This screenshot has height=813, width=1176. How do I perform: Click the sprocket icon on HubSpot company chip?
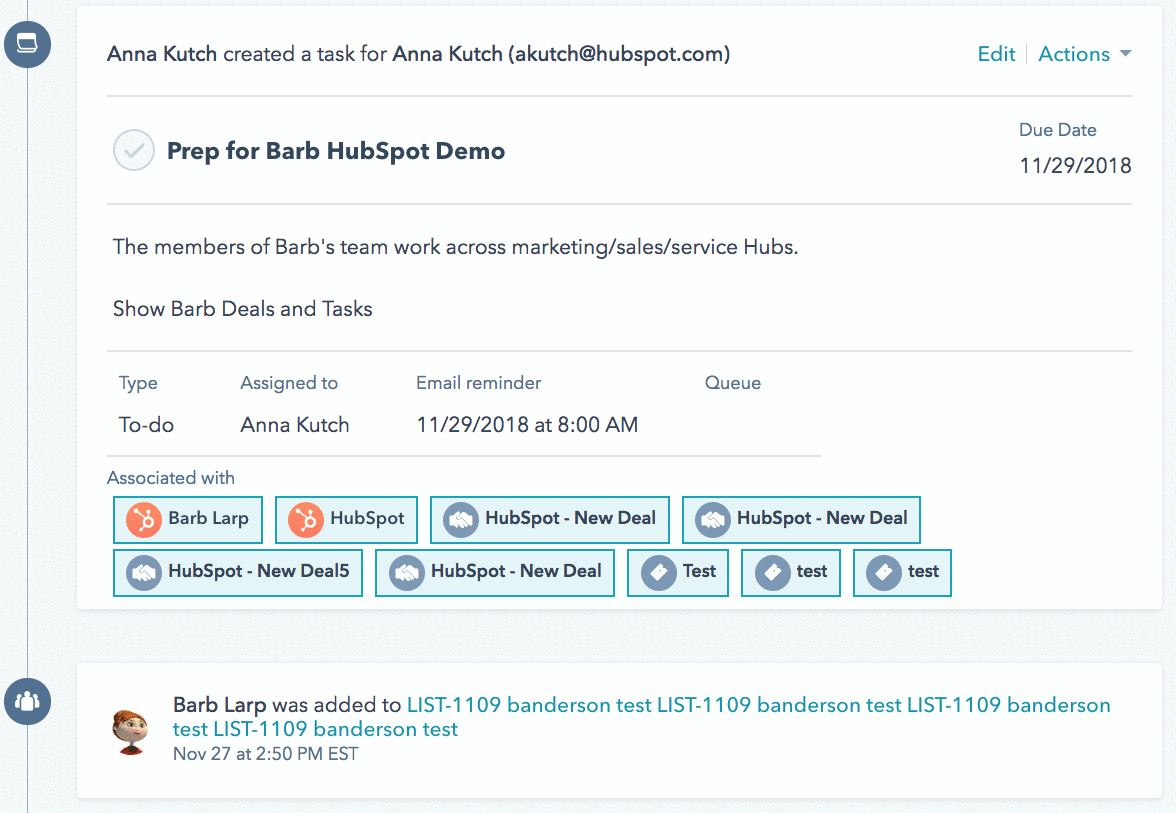click(306, 519)
